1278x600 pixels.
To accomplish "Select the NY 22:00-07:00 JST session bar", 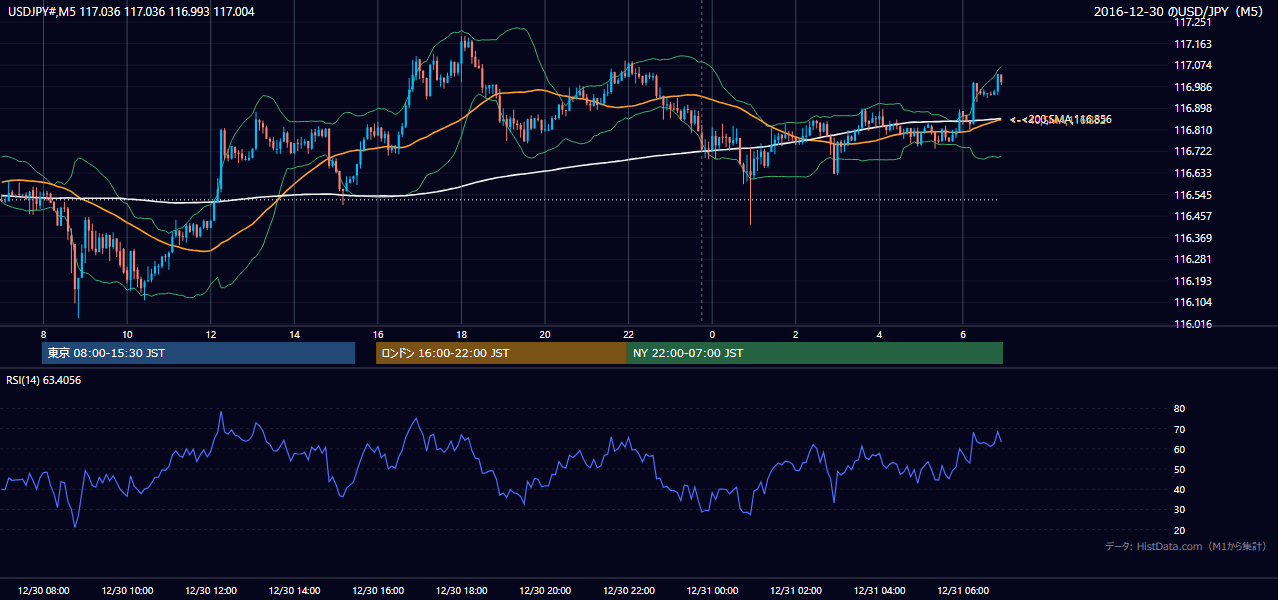I will tap(815, 353).
